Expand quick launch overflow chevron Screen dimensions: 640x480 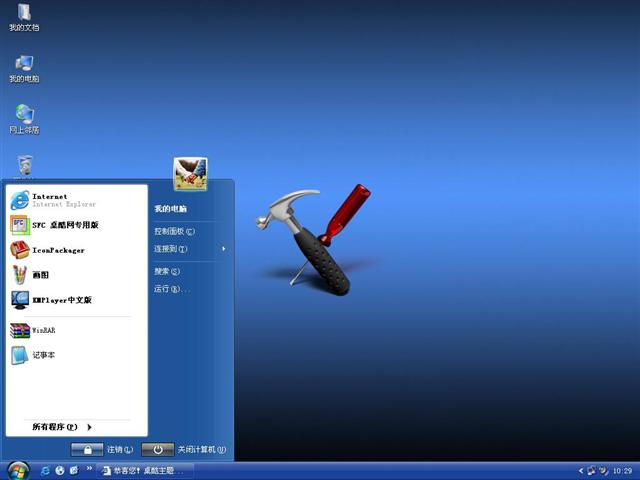pos(89,468)
